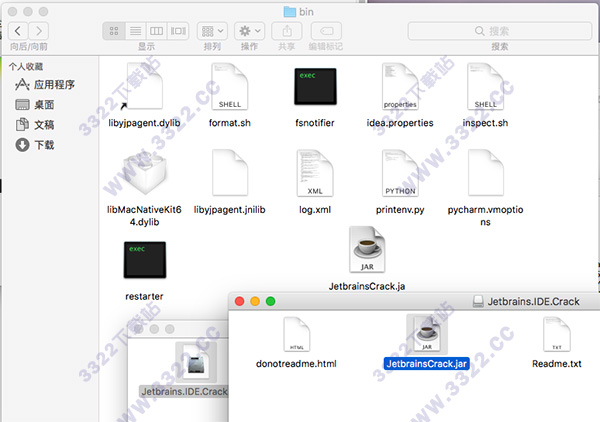Click the log.xml file name label
The height and width of the screenshot is (422, 600).
coord(315,210)
